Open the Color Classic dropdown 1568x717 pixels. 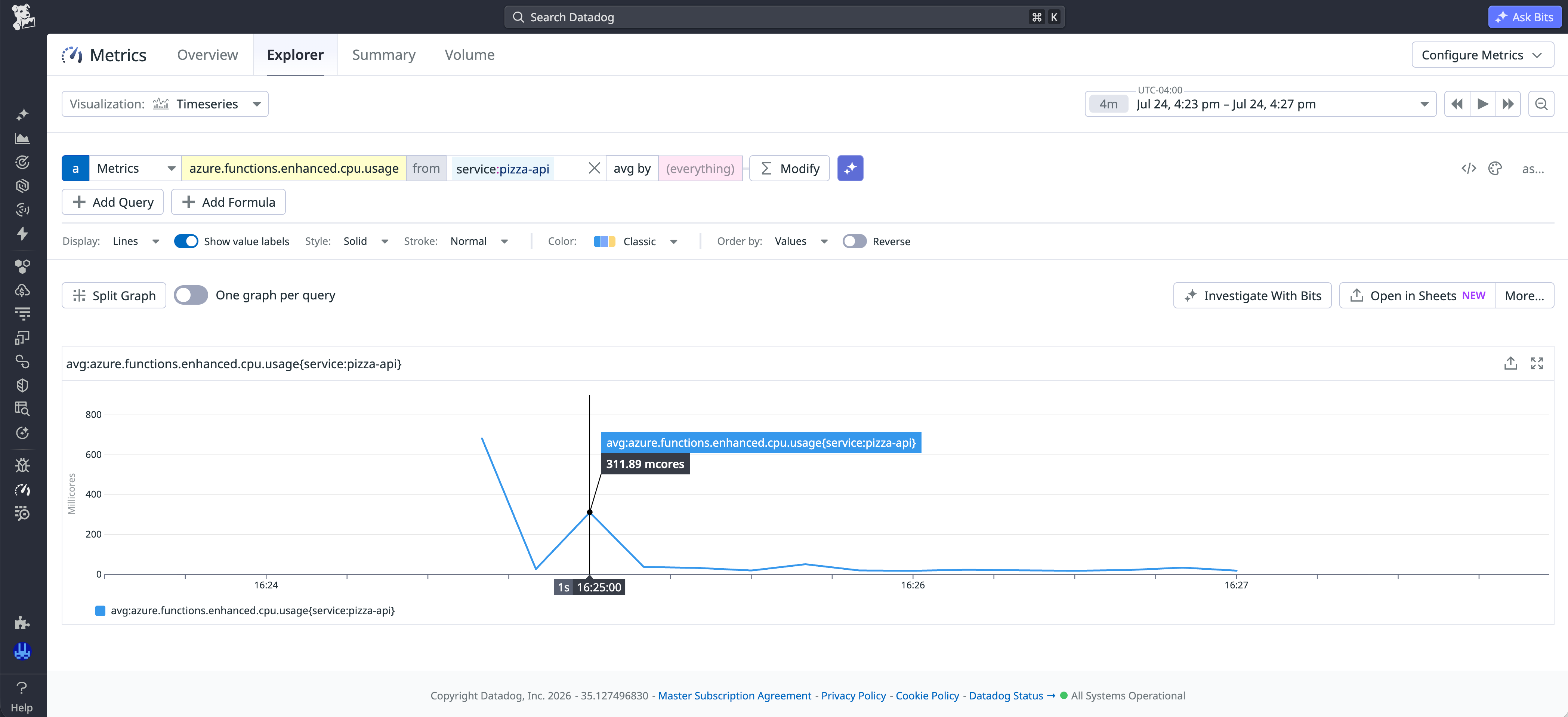[635, 241]
